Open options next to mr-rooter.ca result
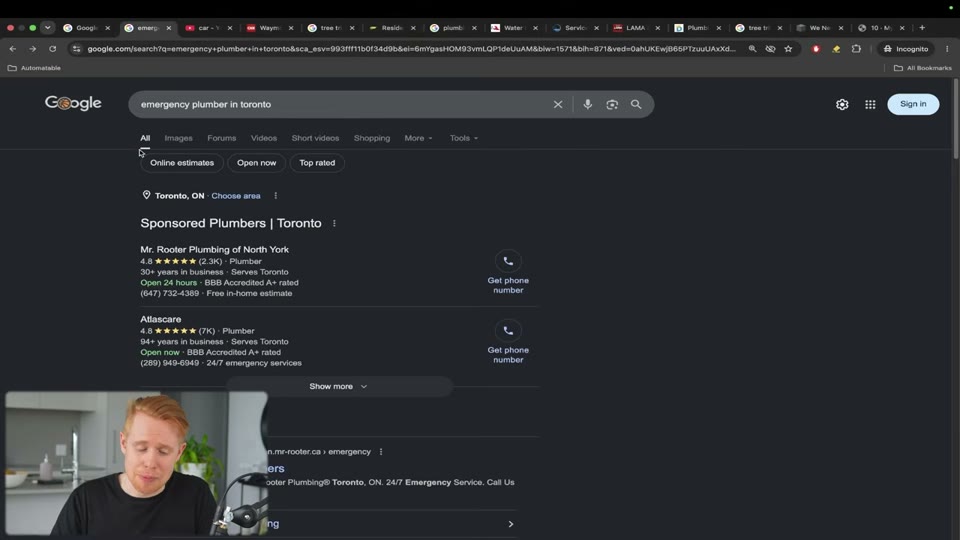Screen dimensions: 960x540 tap(381, 452)
